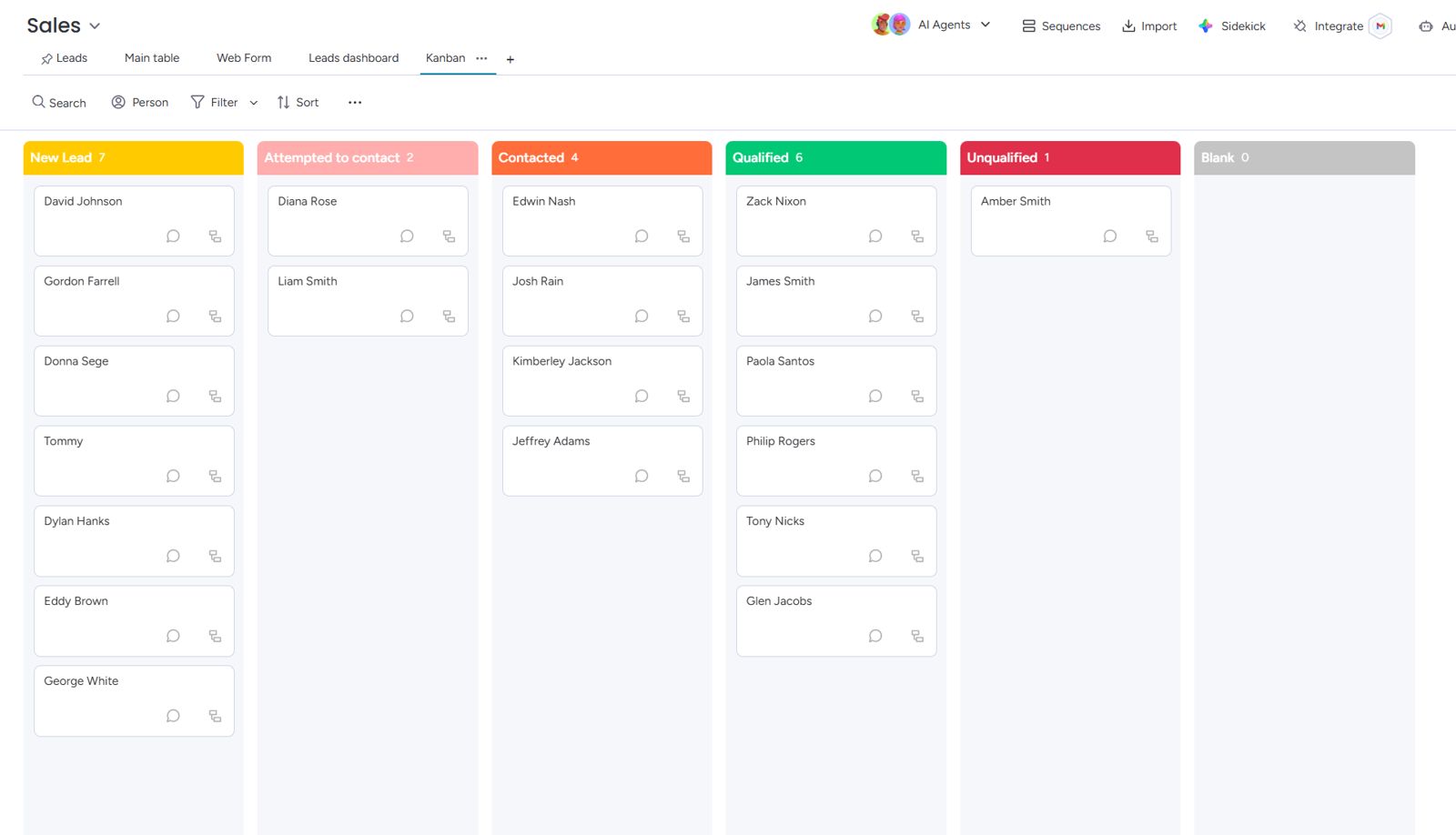Open conversation on Paola Santos card
Image resolution: width=1456 pixels, height=835 pixels.
pyautogui.click(x=875, y=397)
